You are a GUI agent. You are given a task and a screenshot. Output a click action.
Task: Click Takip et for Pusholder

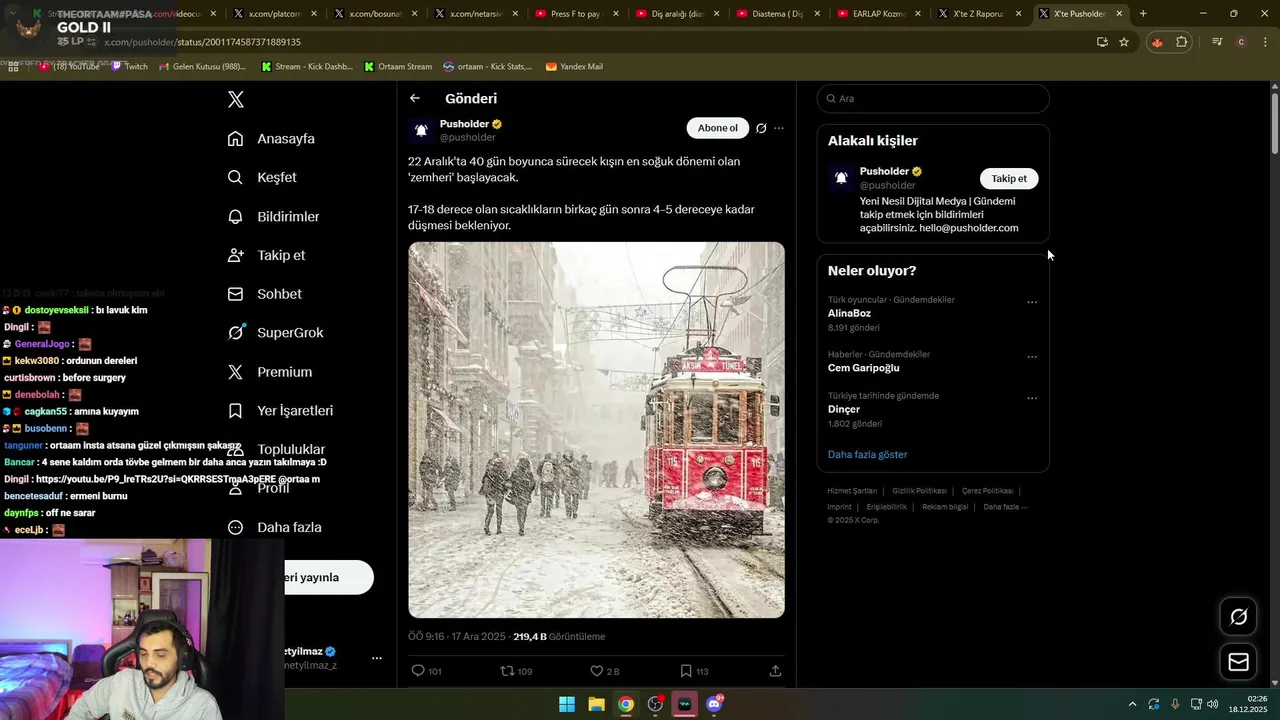point(1009,179)
